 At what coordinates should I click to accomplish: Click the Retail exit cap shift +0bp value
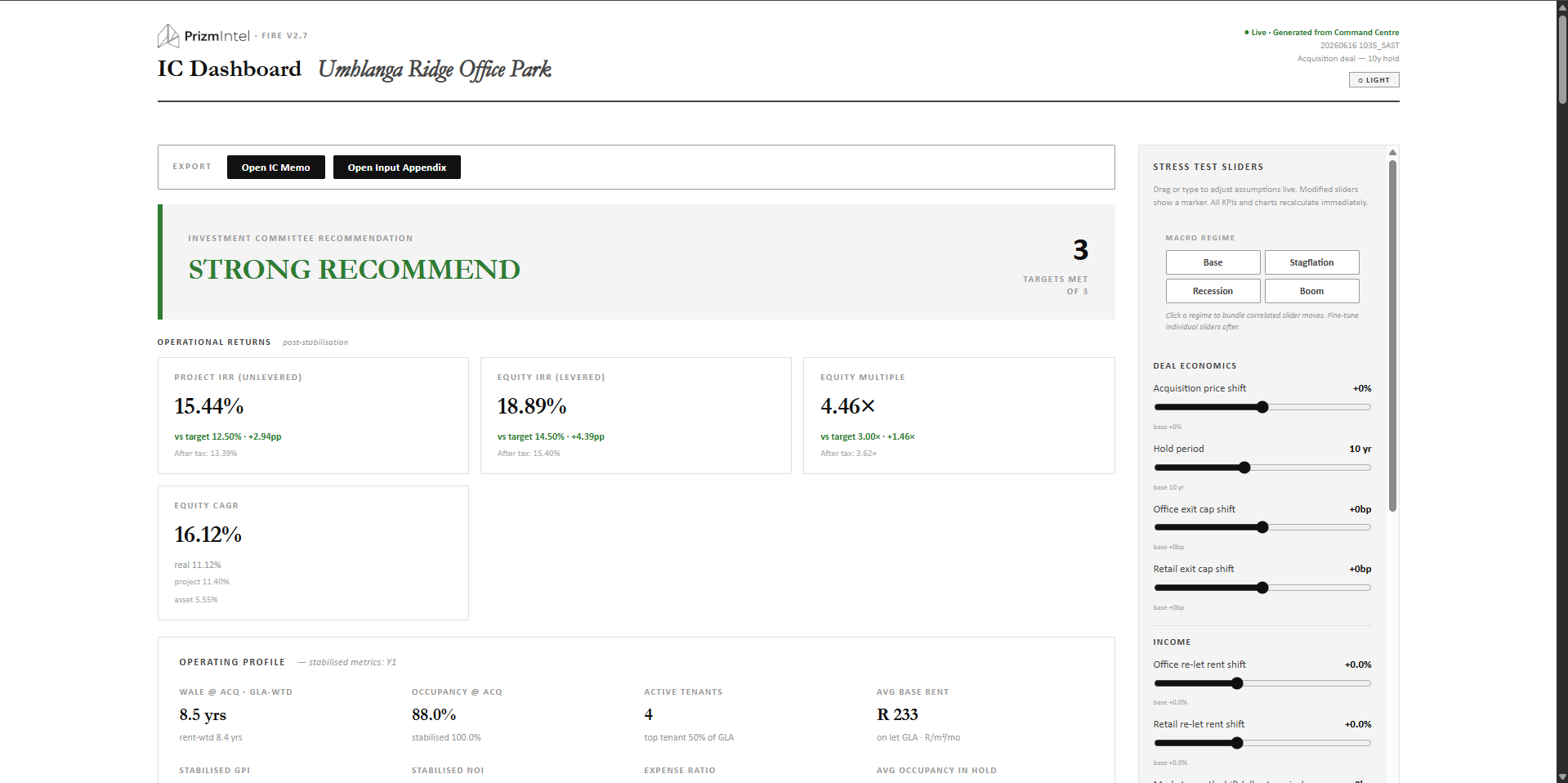point(1360,569)
